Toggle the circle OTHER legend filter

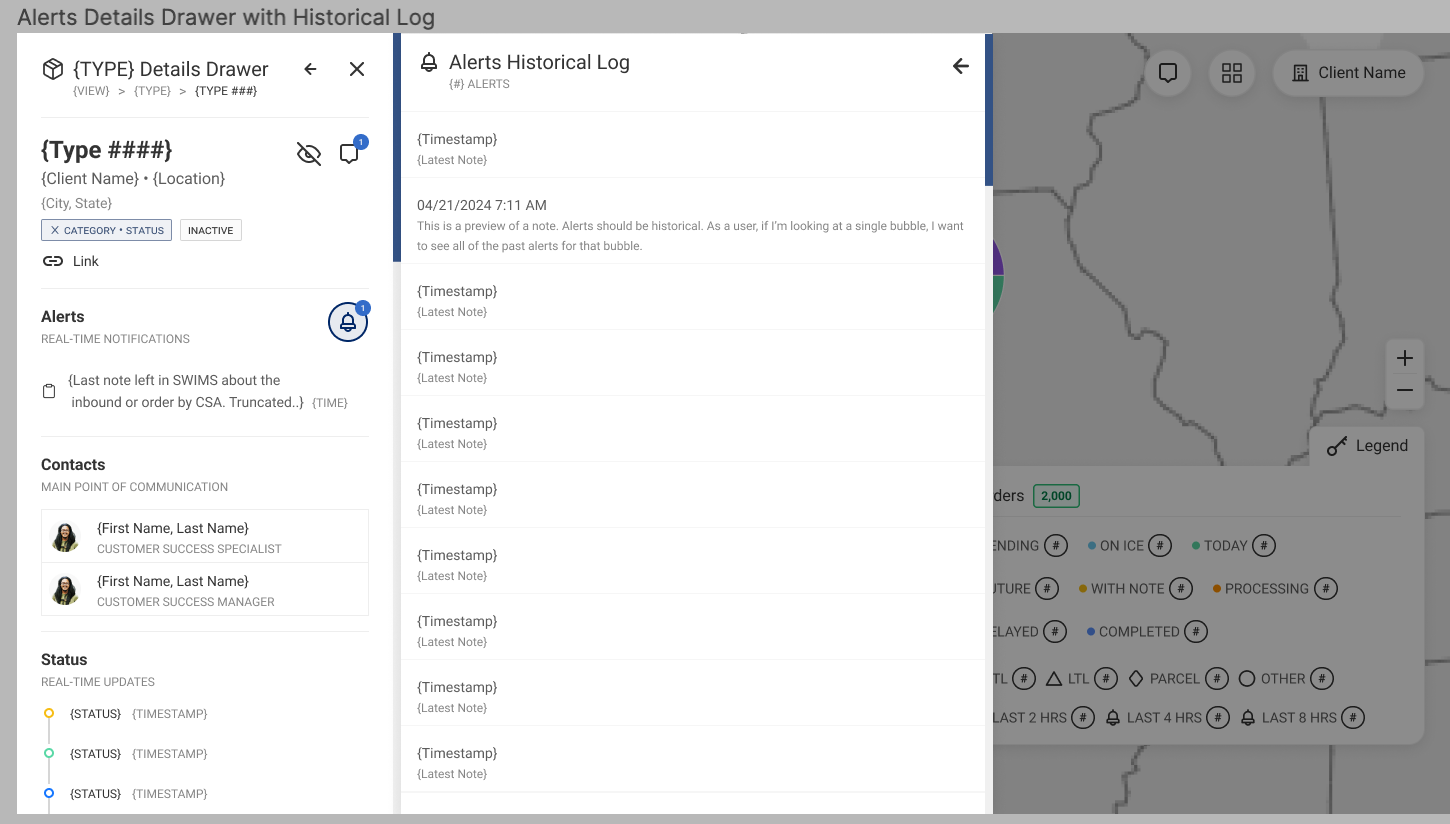coord(1286,679)
